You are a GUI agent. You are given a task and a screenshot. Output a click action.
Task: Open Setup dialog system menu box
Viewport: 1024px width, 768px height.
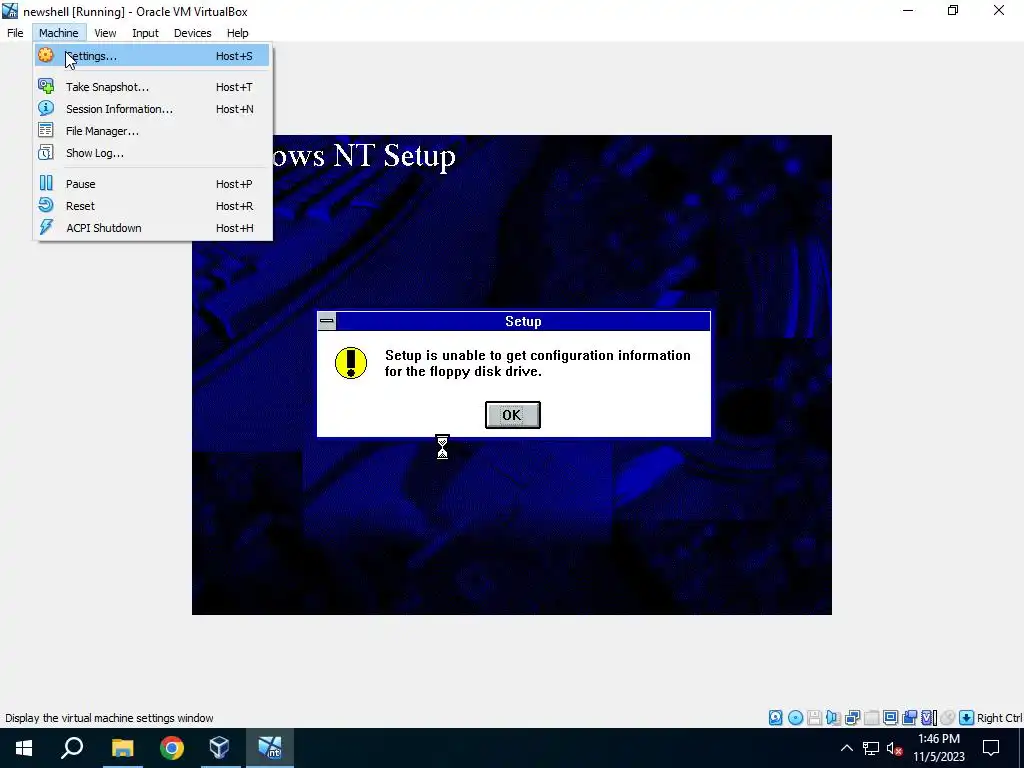pyautogui.click(x=327, y=321)
